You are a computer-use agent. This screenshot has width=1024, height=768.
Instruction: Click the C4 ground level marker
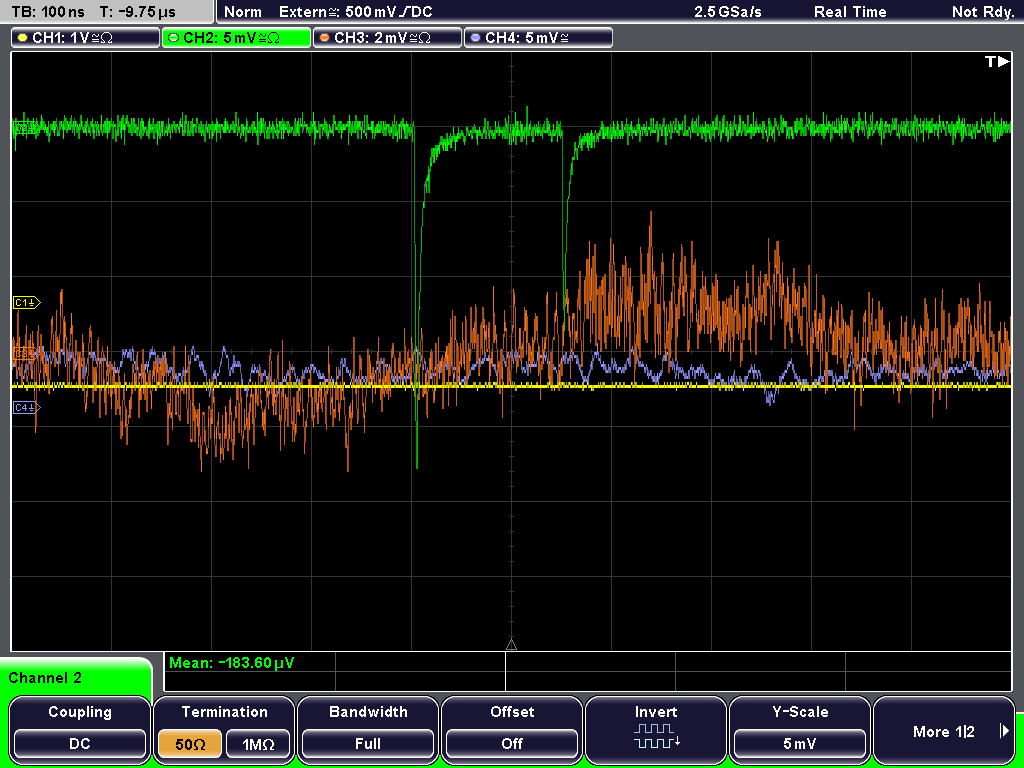point(27,408)
